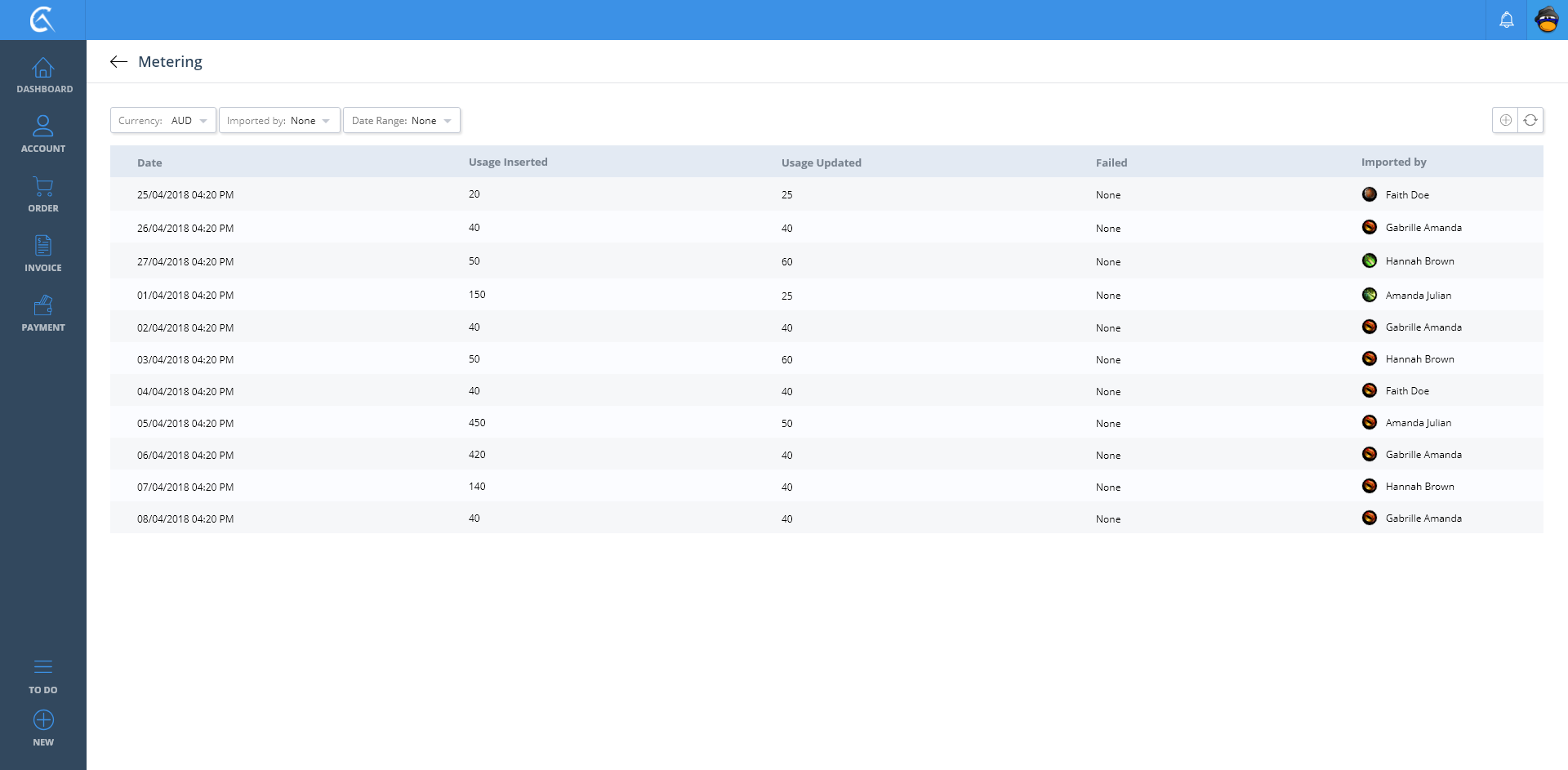
Task: Go to Dashboard in sidebar
Action: click(43, 75)
